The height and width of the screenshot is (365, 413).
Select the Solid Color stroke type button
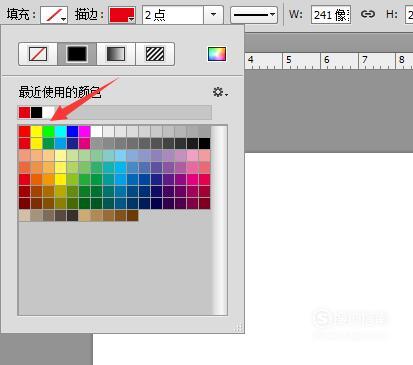click(x=77, y=54)
